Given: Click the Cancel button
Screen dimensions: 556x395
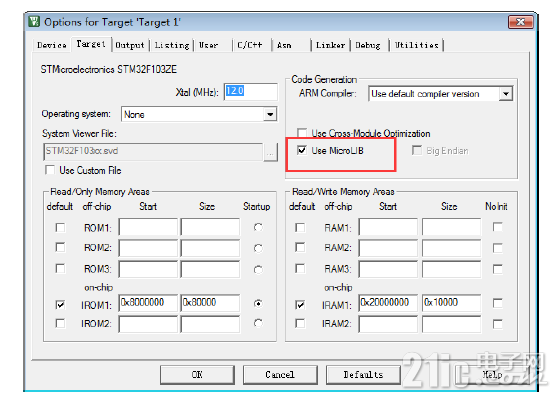Looking at the screenshot, I should (x=280, y=375).
